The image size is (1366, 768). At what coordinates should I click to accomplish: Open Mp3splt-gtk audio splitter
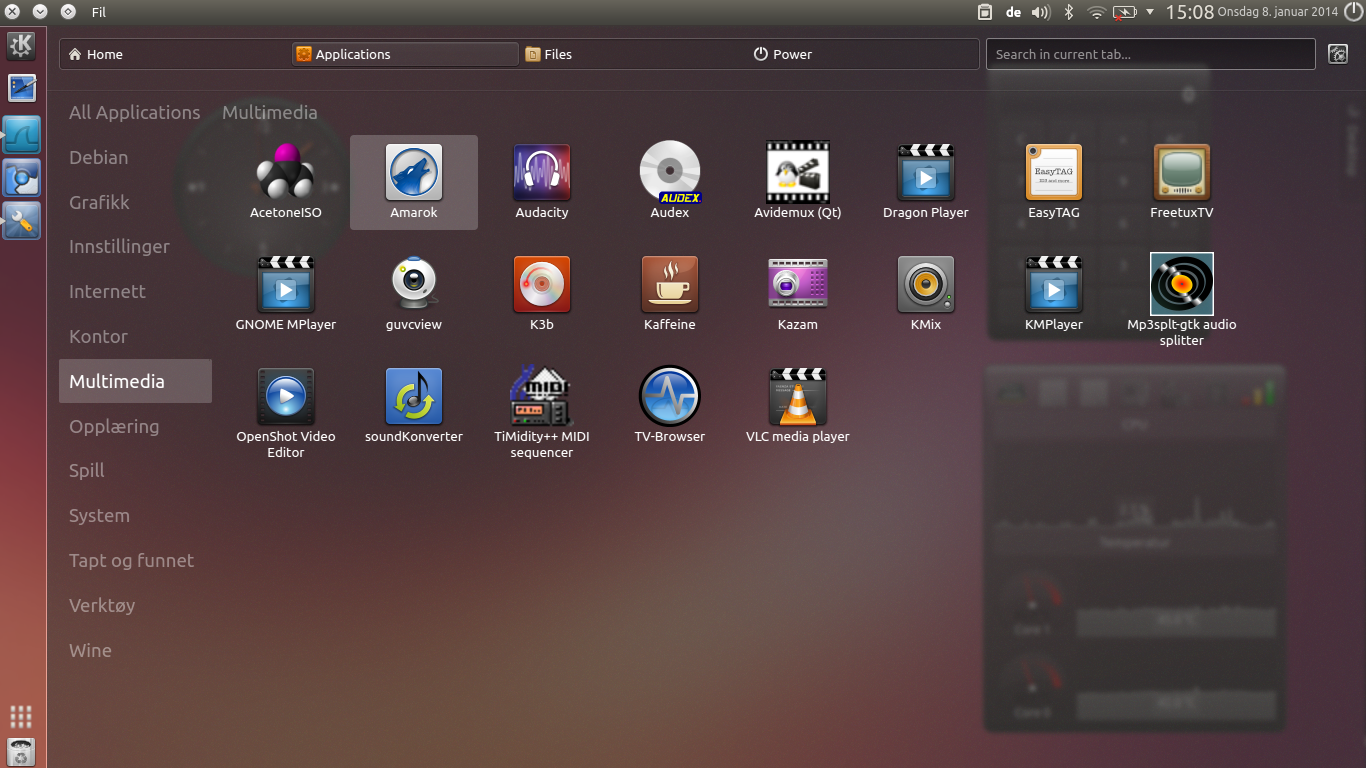(x=1182, y=300)
